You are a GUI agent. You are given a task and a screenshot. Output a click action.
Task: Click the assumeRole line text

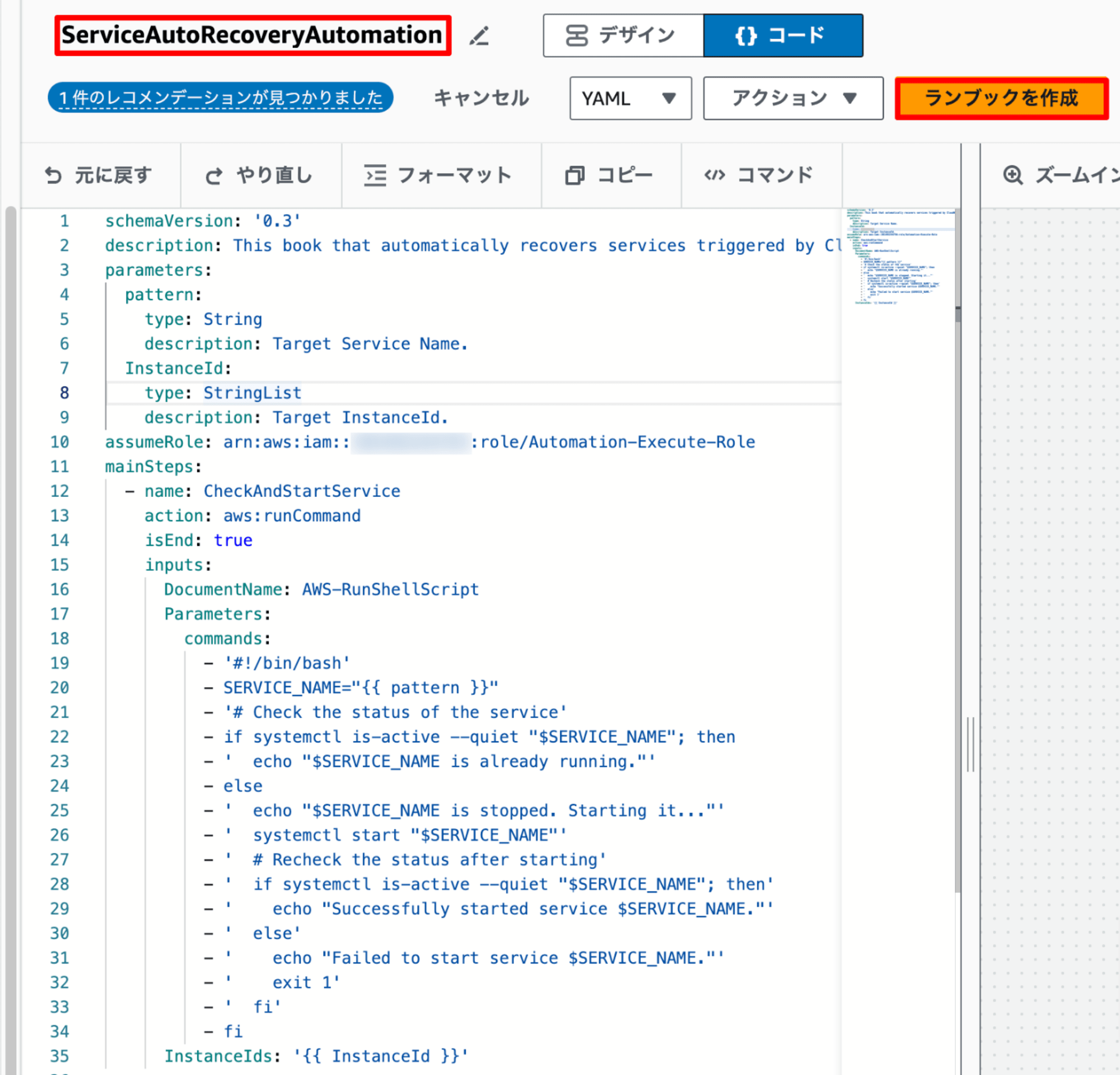point(430,442)
